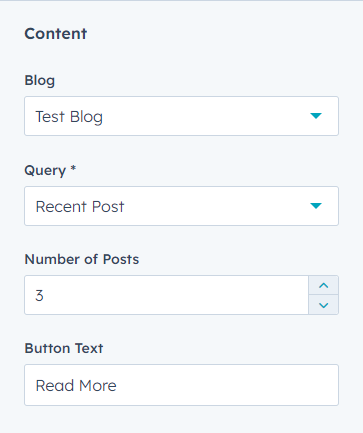Image resolution: width=363 pixels, height=433 pixels.
Task: Click the Query field label
Action: tap(45, 171)
